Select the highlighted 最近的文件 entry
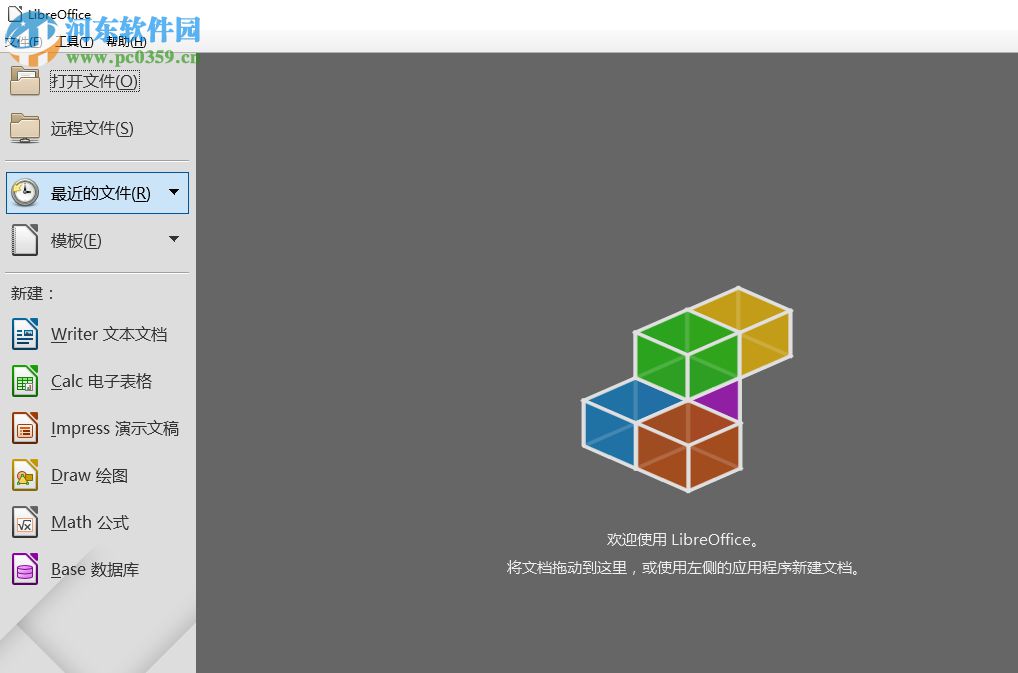The width and height of the screenshot is (1018, 673). 97,192
